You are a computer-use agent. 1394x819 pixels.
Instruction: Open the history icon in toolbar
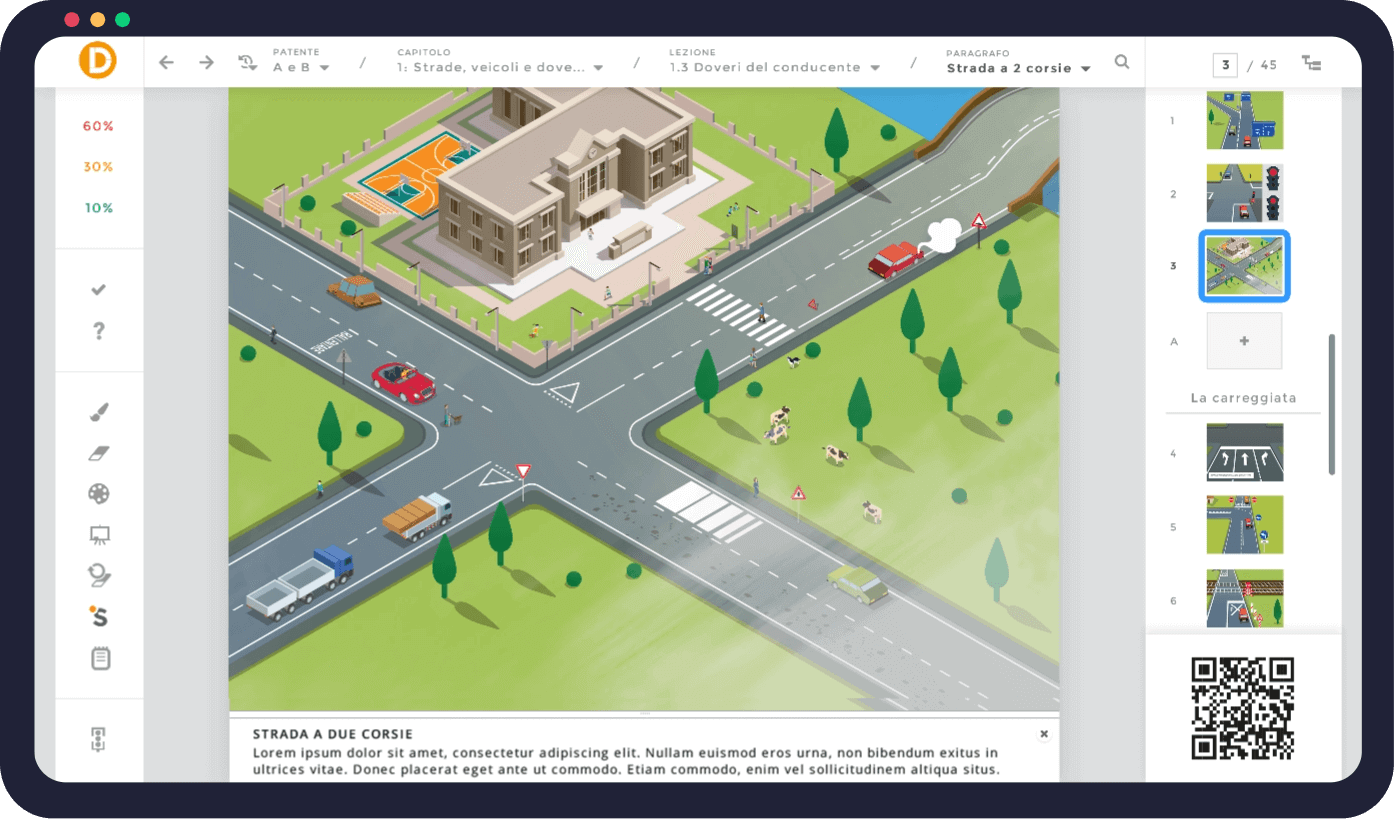[247, 63]
